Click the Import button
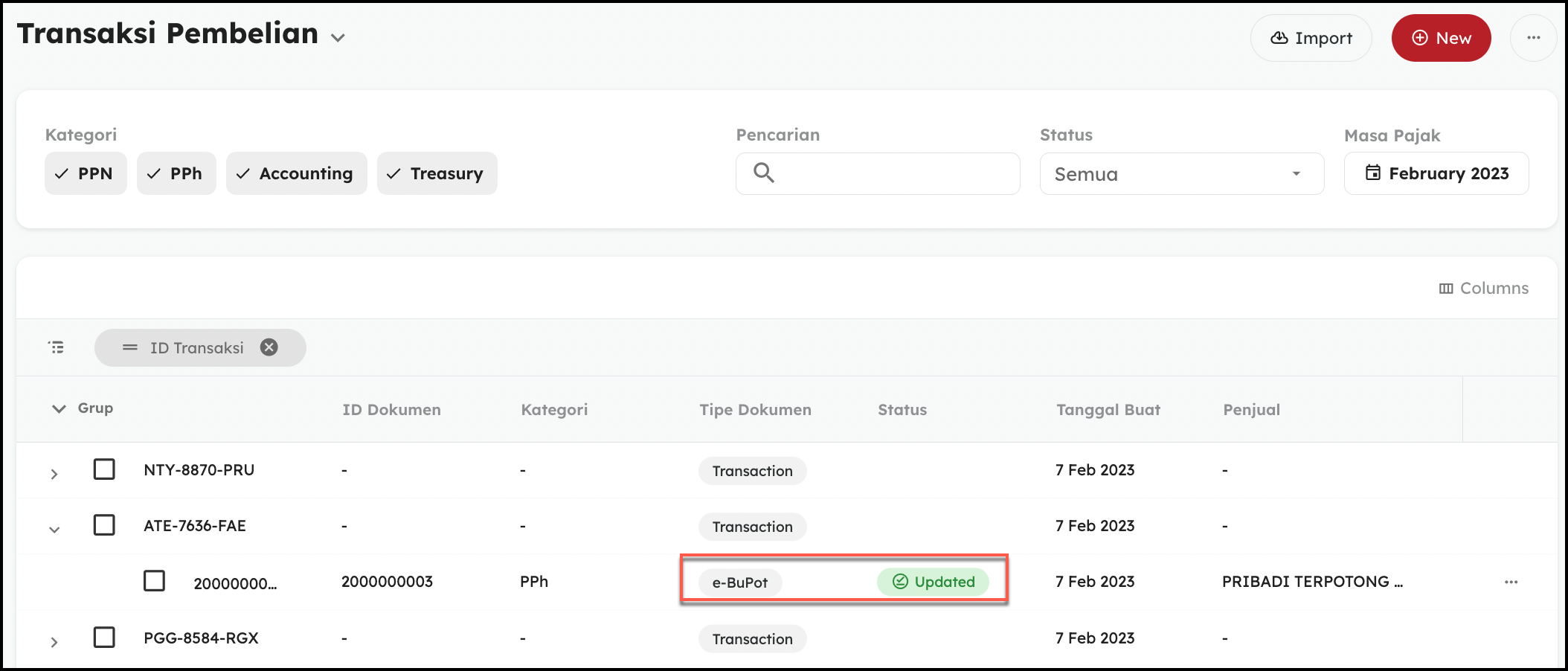 click(1311, 38)
